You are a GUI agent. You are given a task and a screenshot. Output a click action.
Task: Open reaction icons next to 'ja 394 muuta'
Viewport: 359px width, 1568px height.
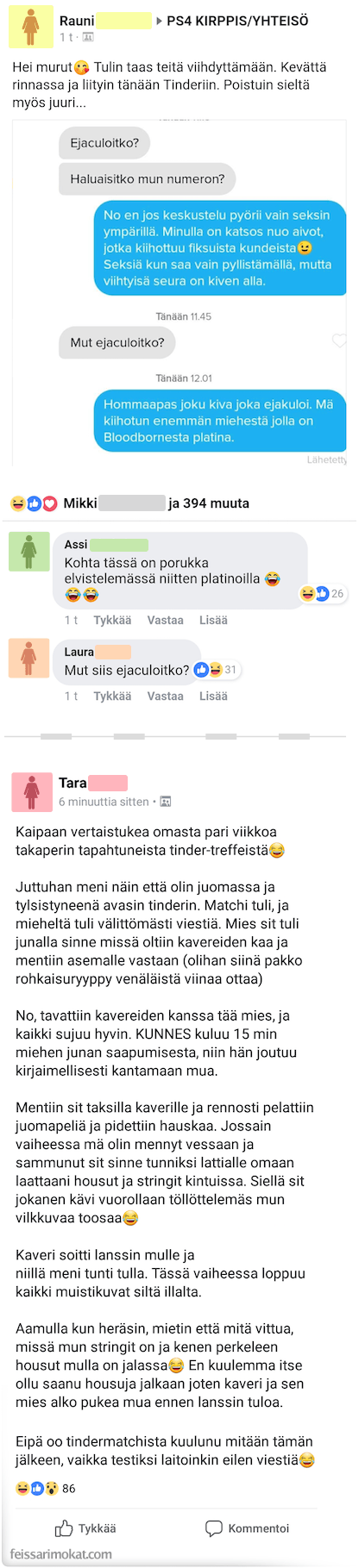(34, 503)
